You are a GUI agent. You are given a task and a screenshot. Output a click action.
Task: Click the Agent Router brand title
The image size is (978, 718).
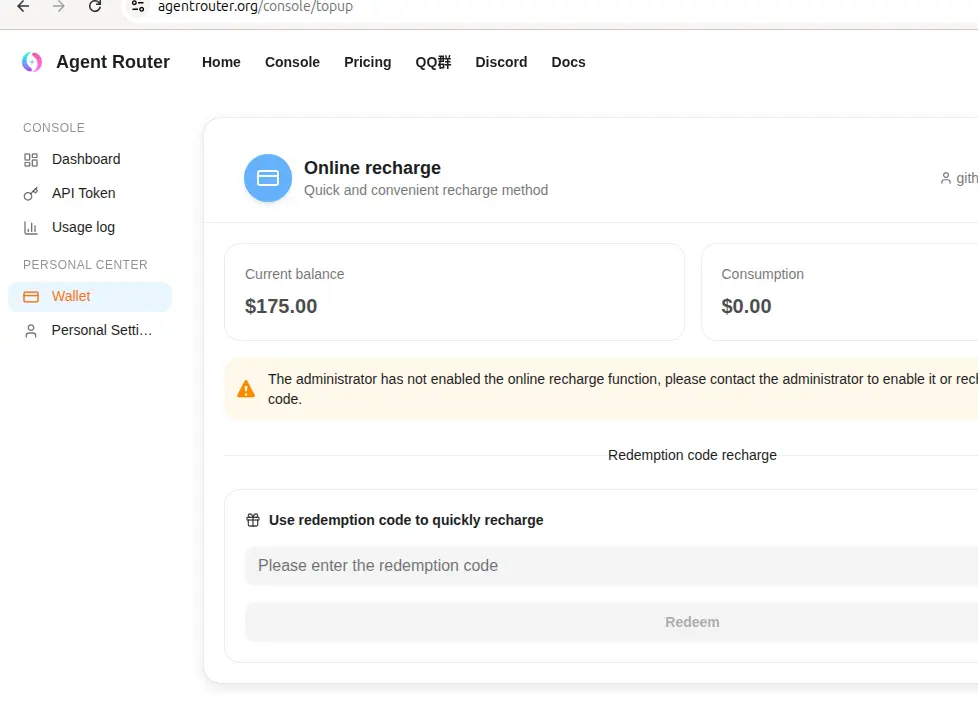pyautogui.click(x=113, y=62)
